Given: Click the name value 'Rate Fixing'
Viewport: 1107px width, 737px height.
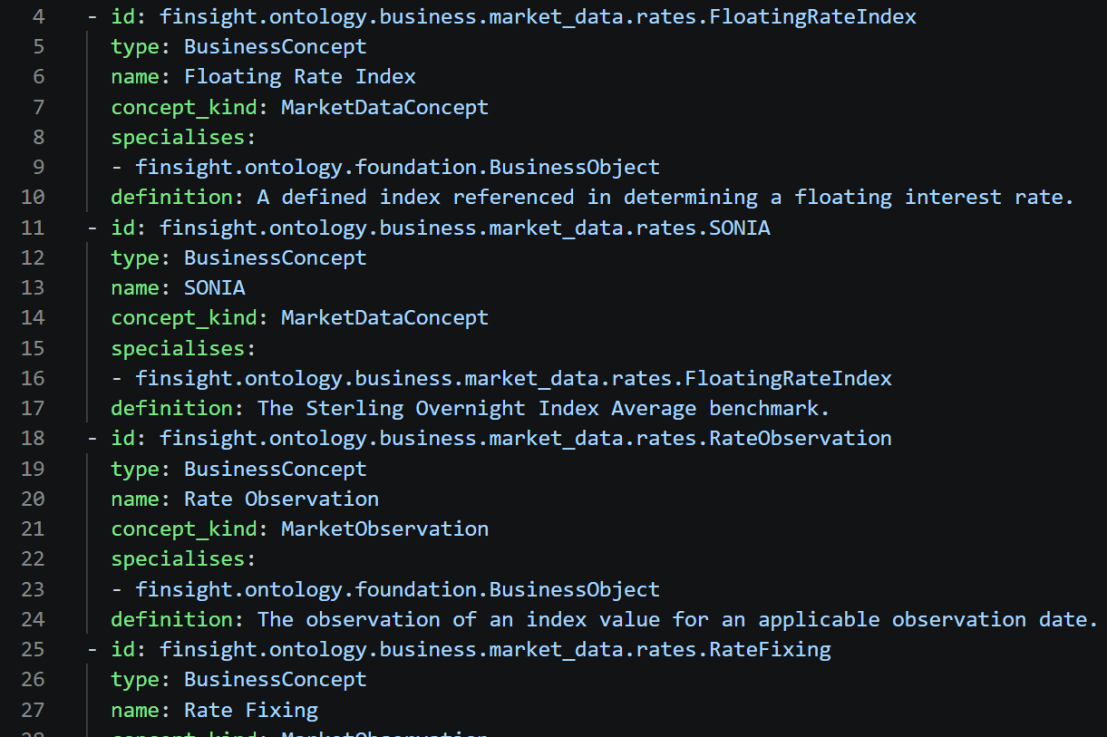Looking at the screenshot, I should [251, 709].
